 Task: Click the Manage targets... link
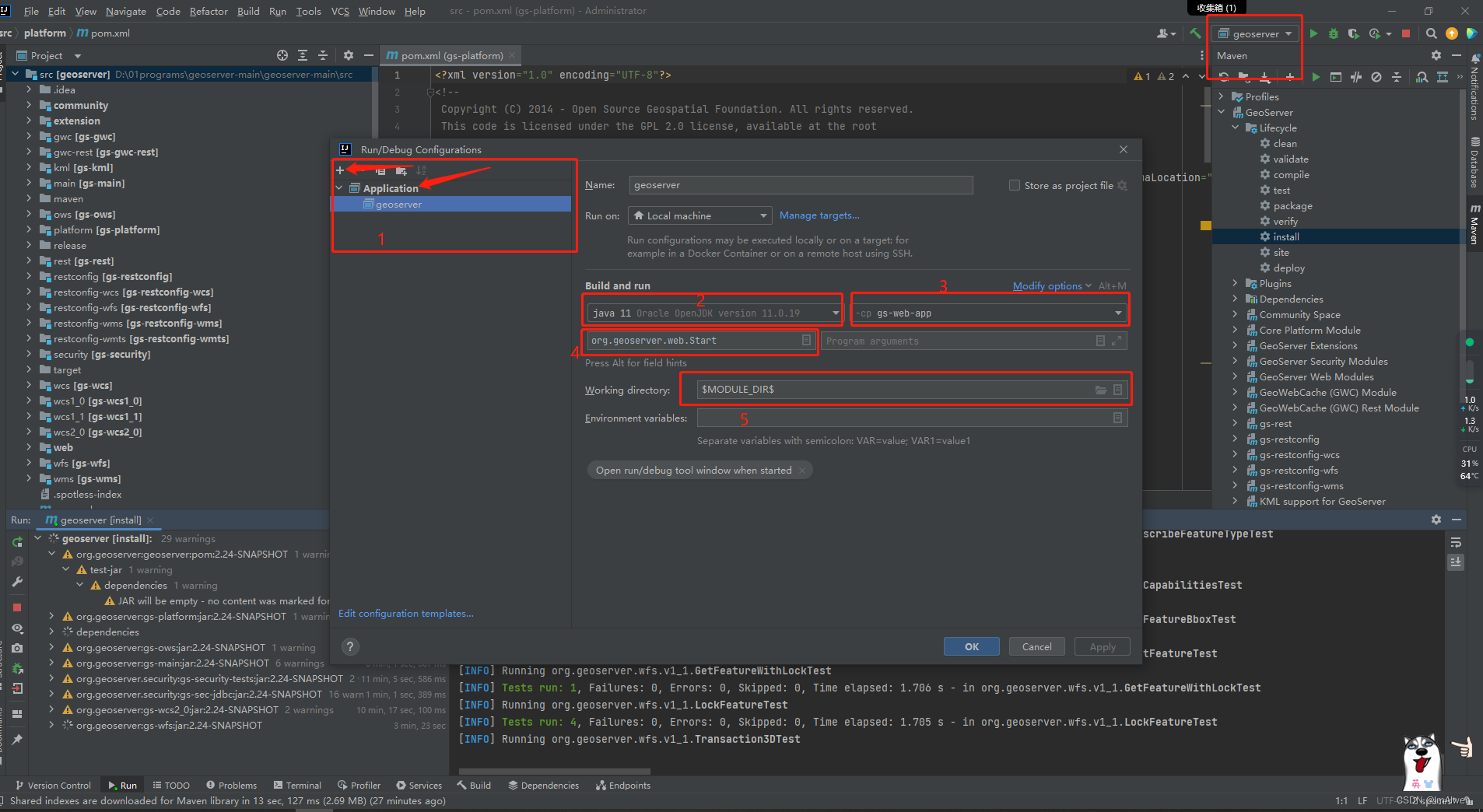(819, 215)
